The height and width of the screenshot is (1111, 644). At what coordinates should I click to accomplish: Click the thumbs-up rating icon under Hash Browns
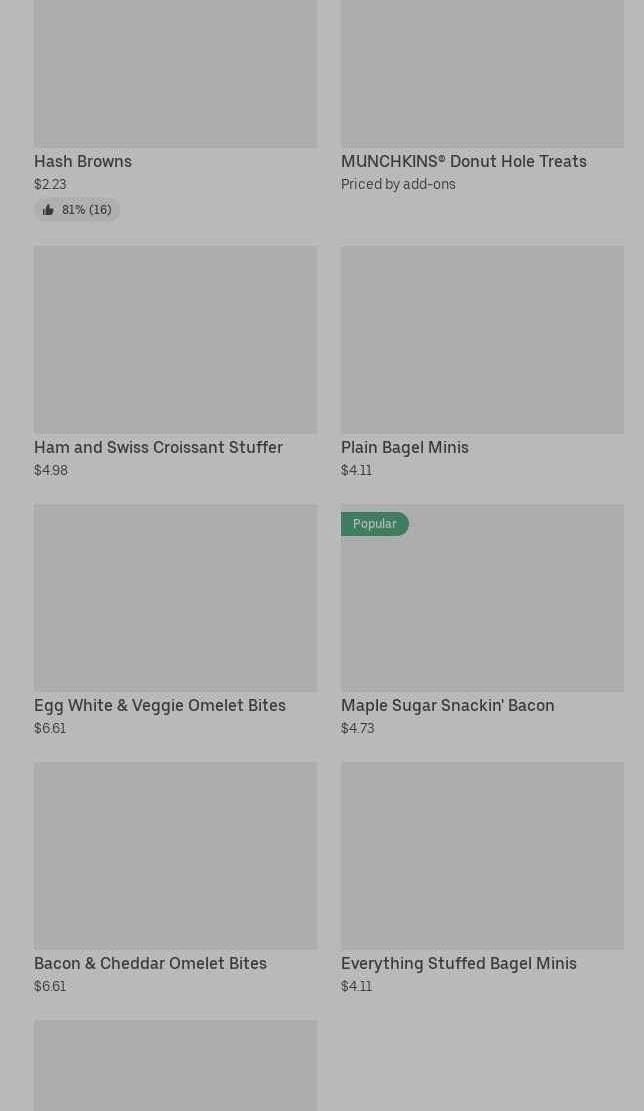pos(48,210)
